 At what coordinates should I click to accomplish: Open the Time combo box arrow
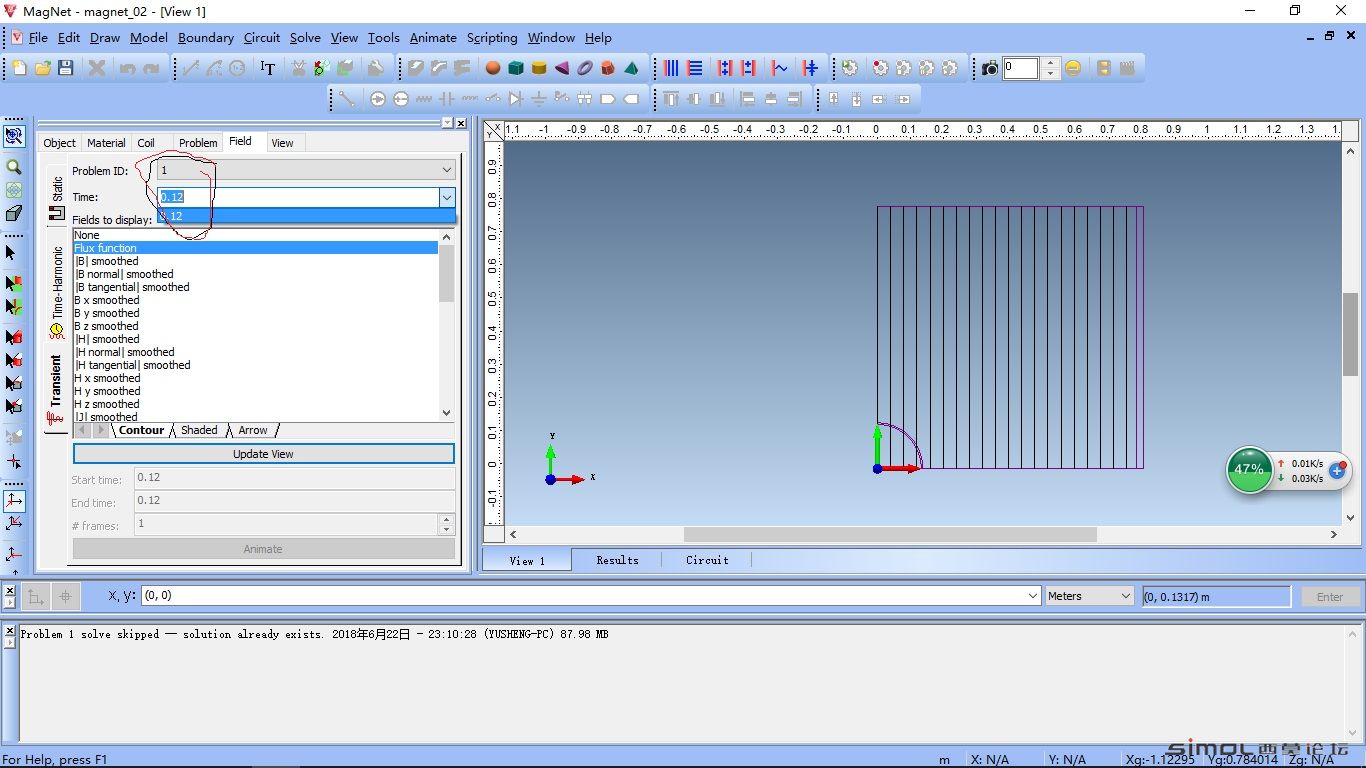[447, 197]
